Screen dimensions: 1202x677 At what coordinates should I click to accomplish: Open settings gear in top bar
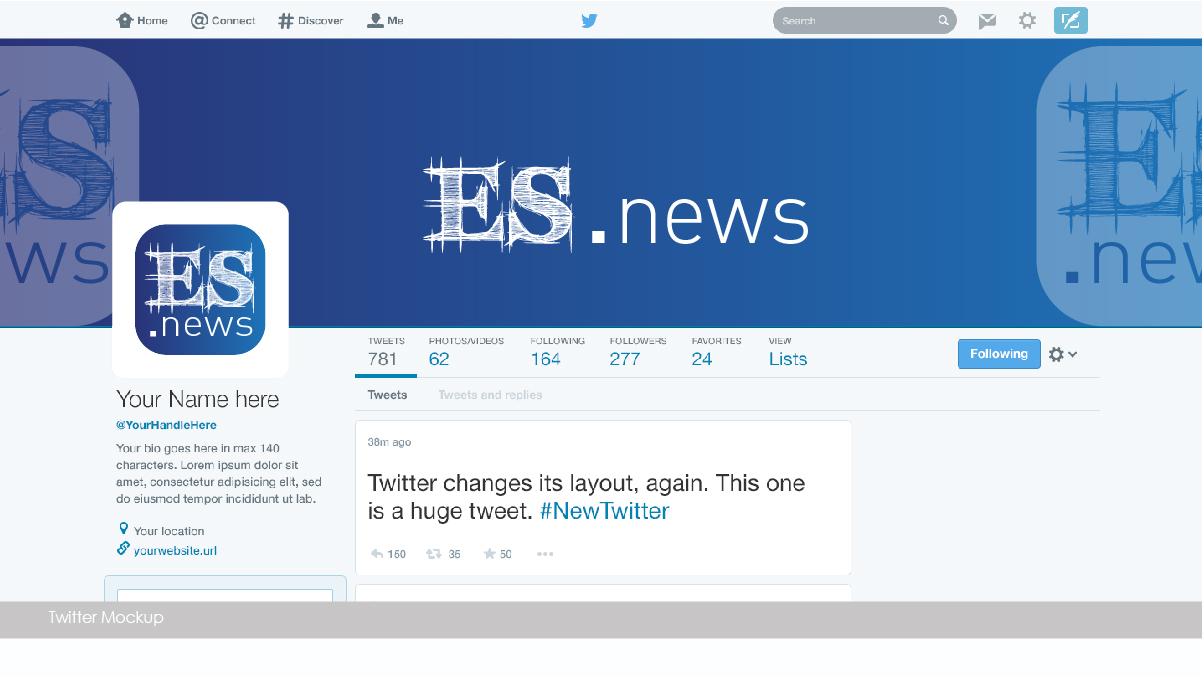coord(1027,20)
